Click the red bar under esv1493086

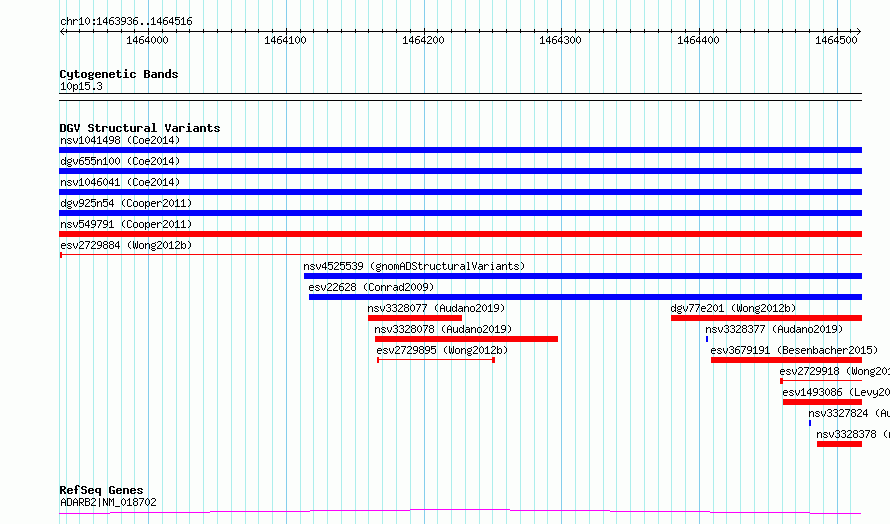click(x=822, y=402)
